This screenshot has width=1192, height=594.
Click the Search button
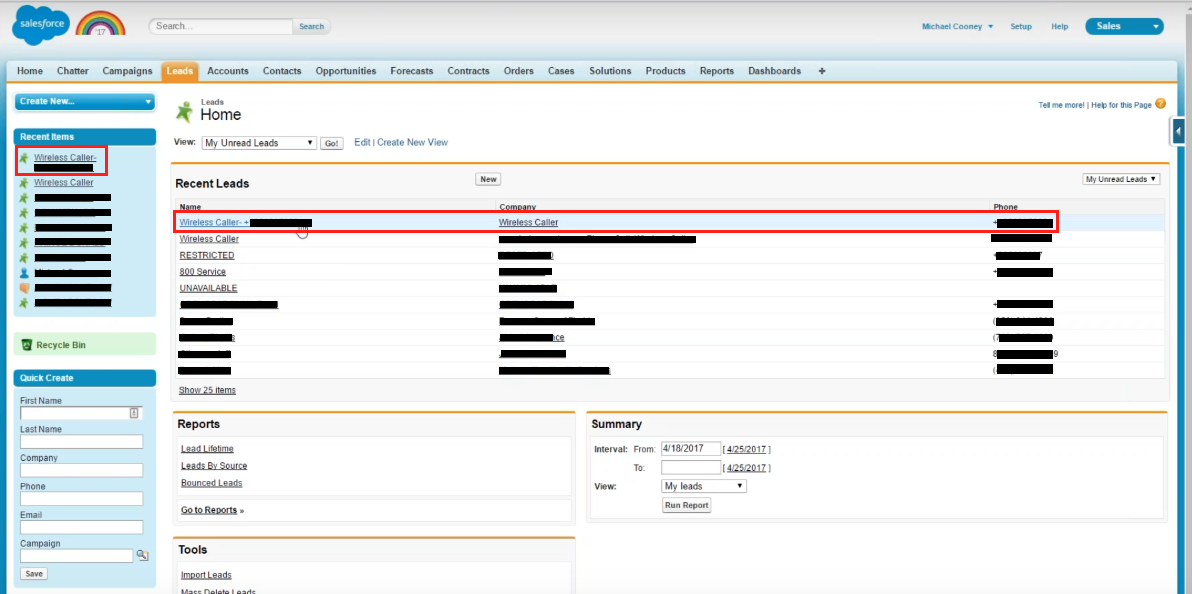tap(312, 26)
